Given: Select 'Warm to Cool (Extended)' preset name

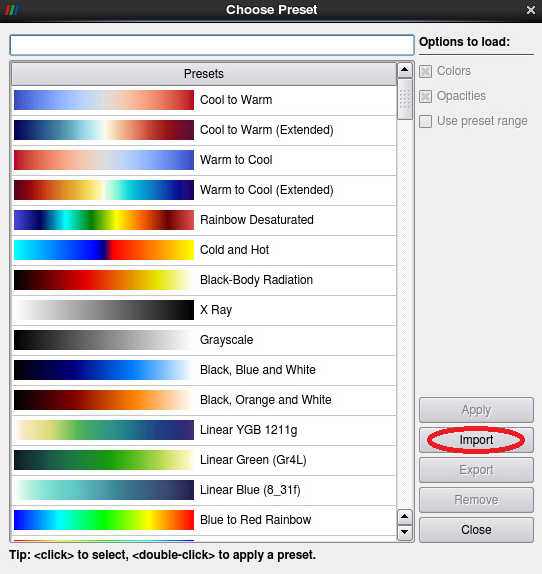Looking at the screenshot, I should [267, 190].
